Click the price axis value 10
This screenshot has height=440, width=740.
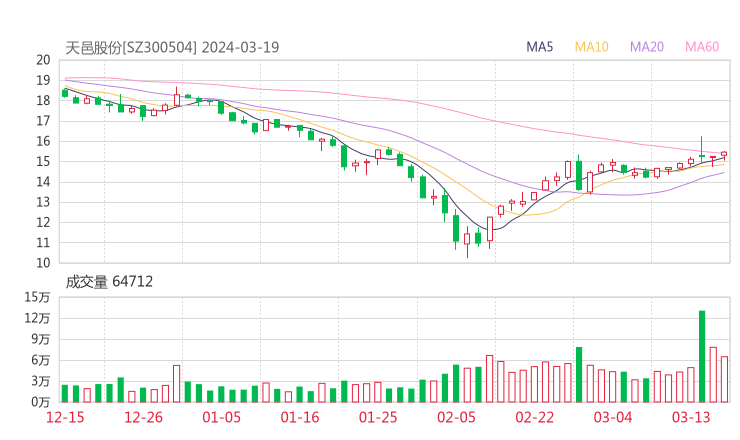[x=43, y=263]
